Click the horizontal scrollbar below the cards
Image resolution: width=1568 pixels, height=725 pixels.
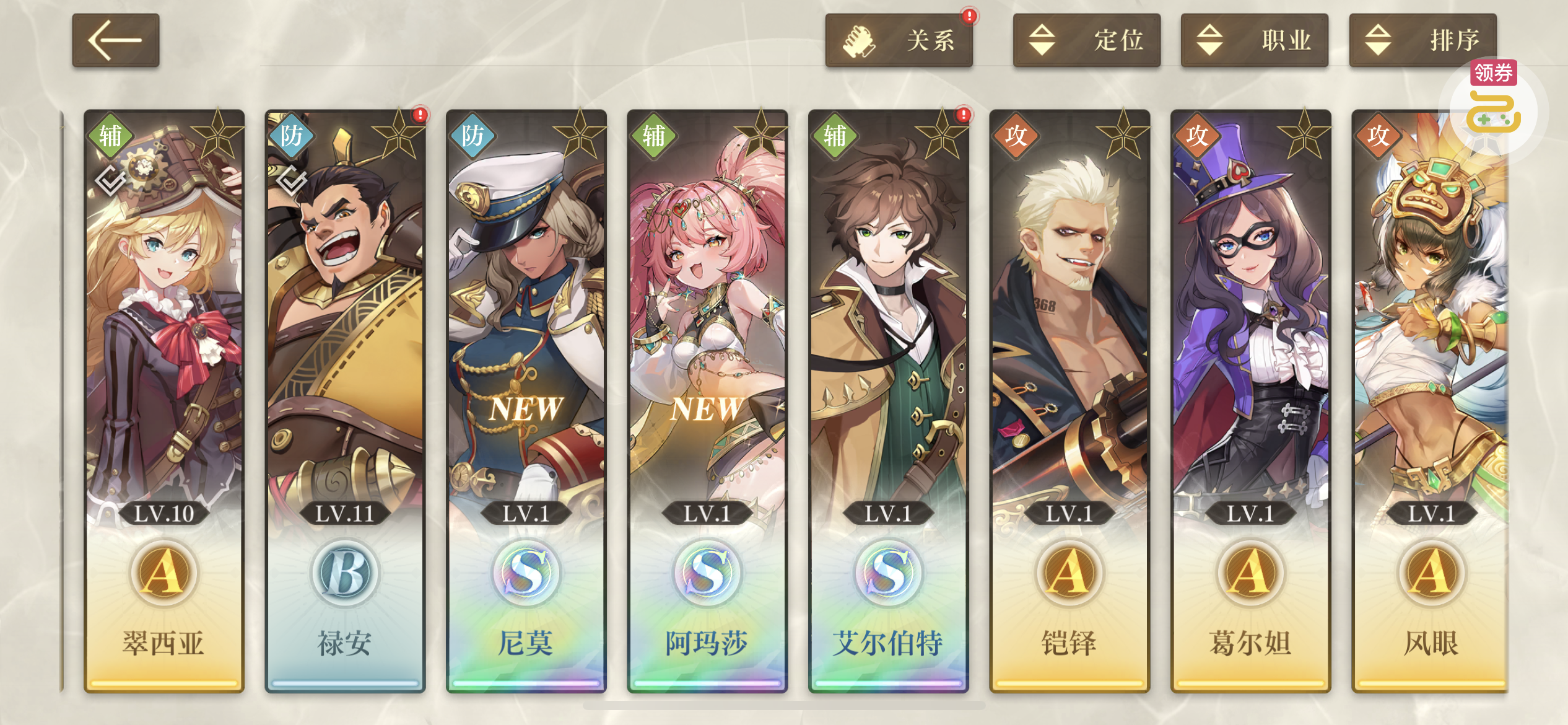coord(783,706)
